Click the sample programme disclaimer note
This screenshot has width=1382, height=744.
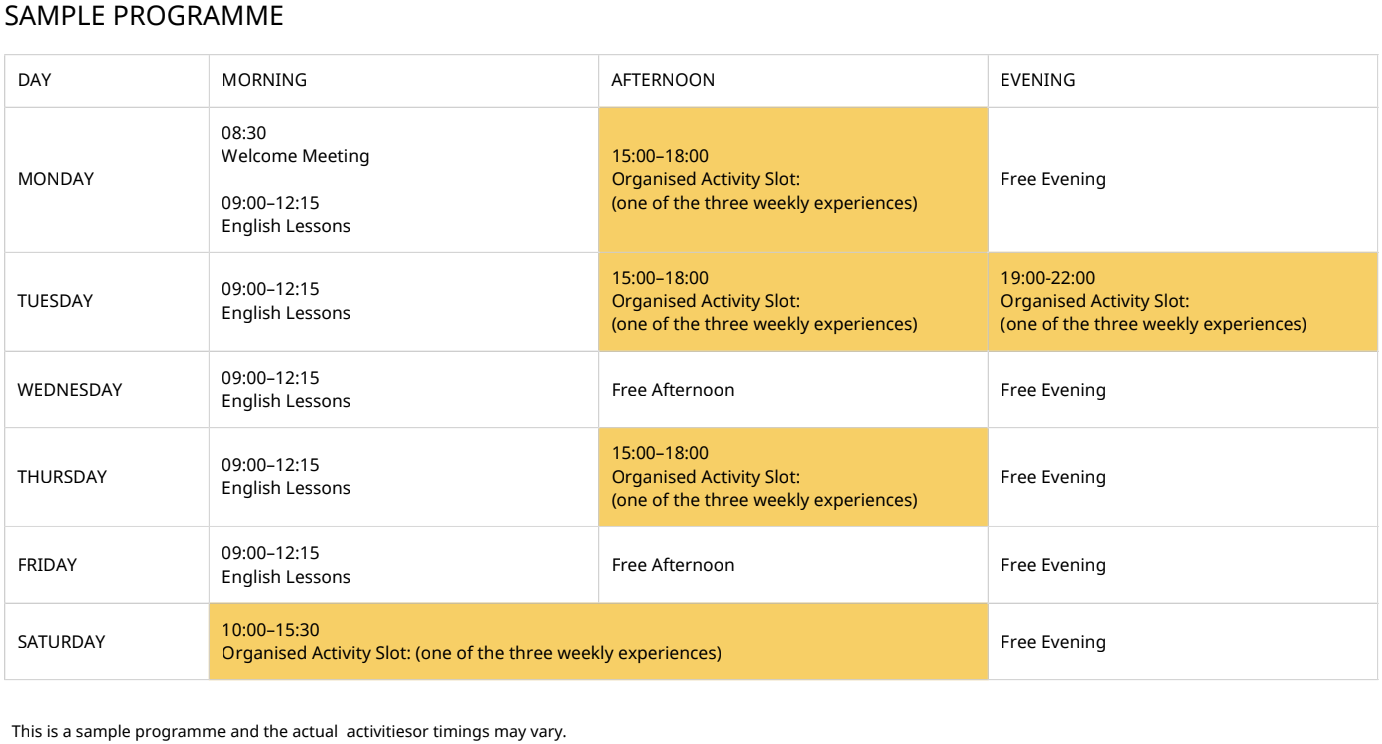tap(288, 731)
